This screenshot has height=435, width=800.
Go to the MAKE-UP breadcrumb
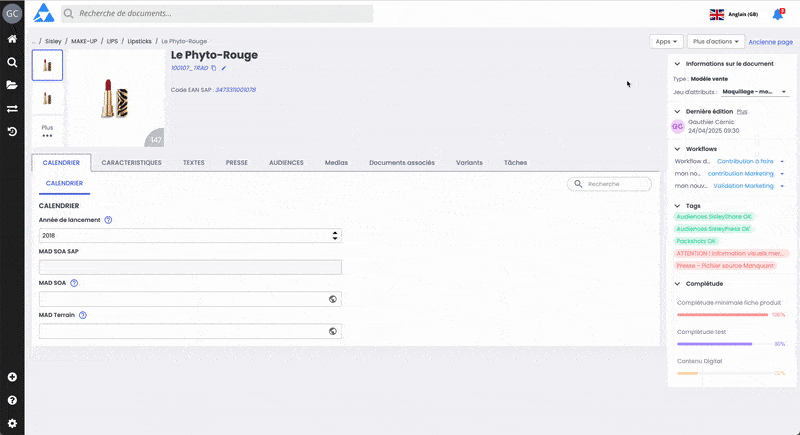point(84,41)
